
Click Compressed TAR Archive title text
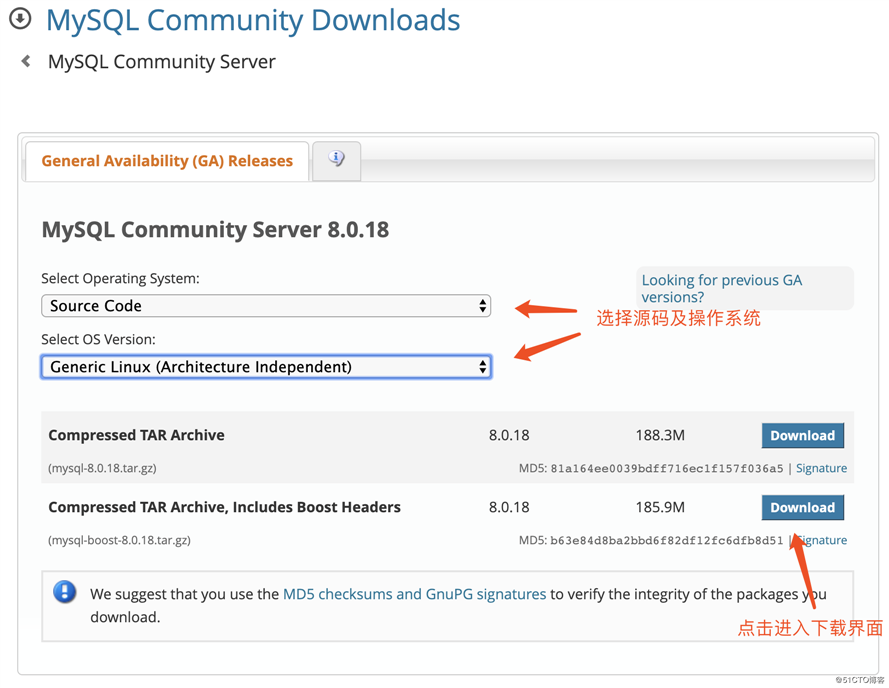pyautogui.click(x=136, y=435)
